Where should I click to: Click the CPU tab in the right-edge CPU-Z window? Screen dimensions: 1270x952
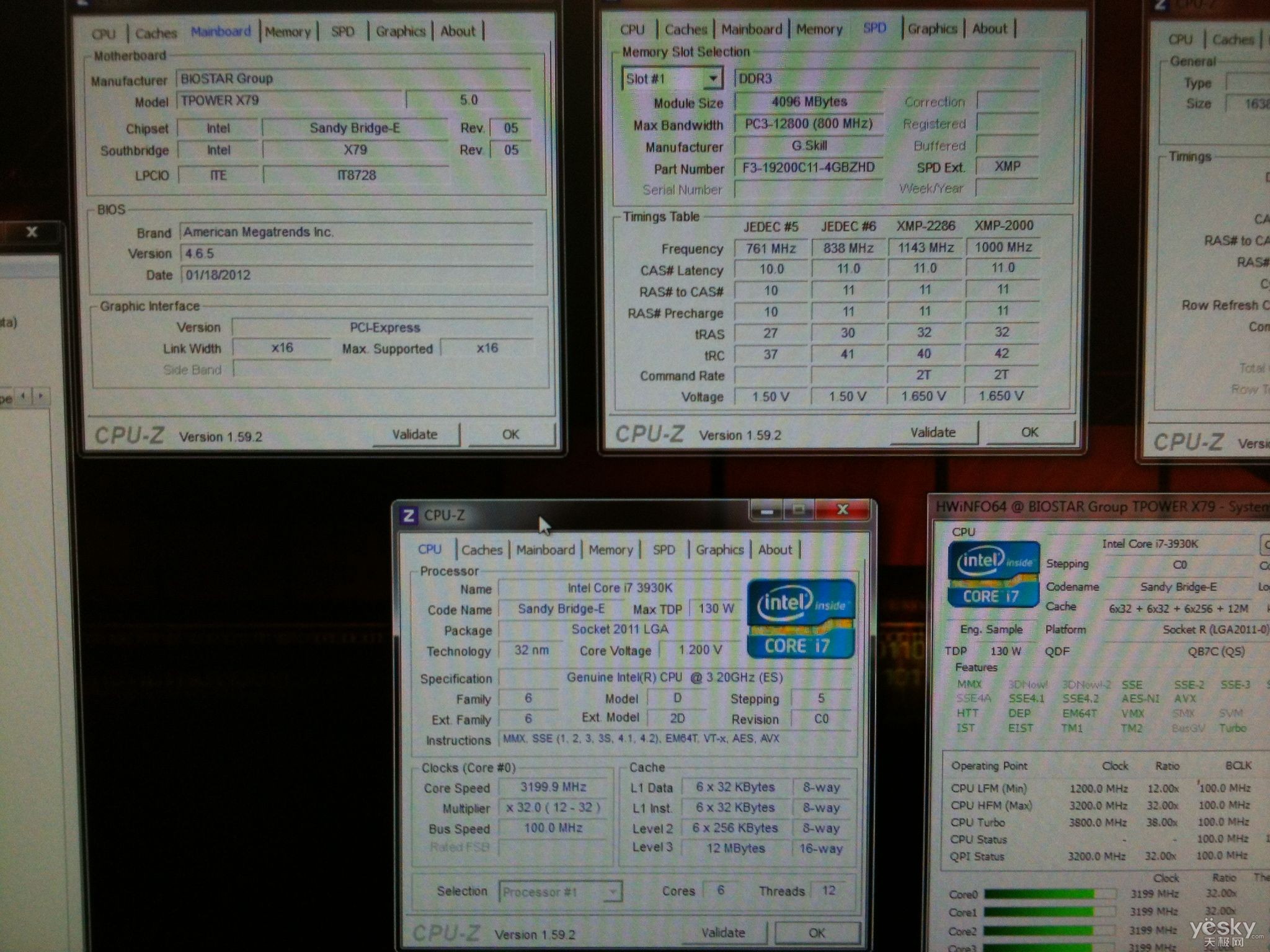[x=1180, y=40]
